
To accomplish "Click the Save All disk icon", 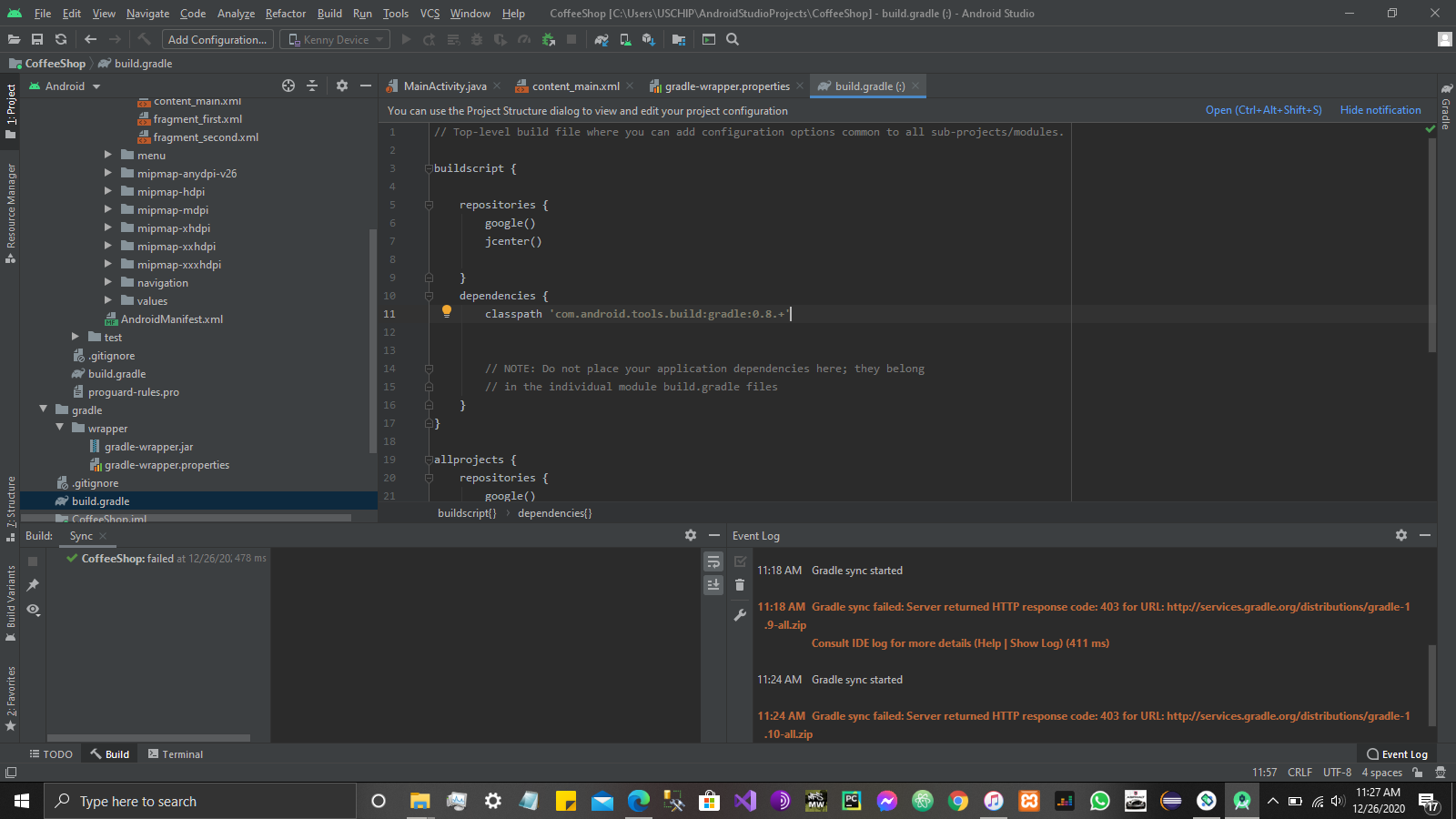I will [x=37, y=39].
